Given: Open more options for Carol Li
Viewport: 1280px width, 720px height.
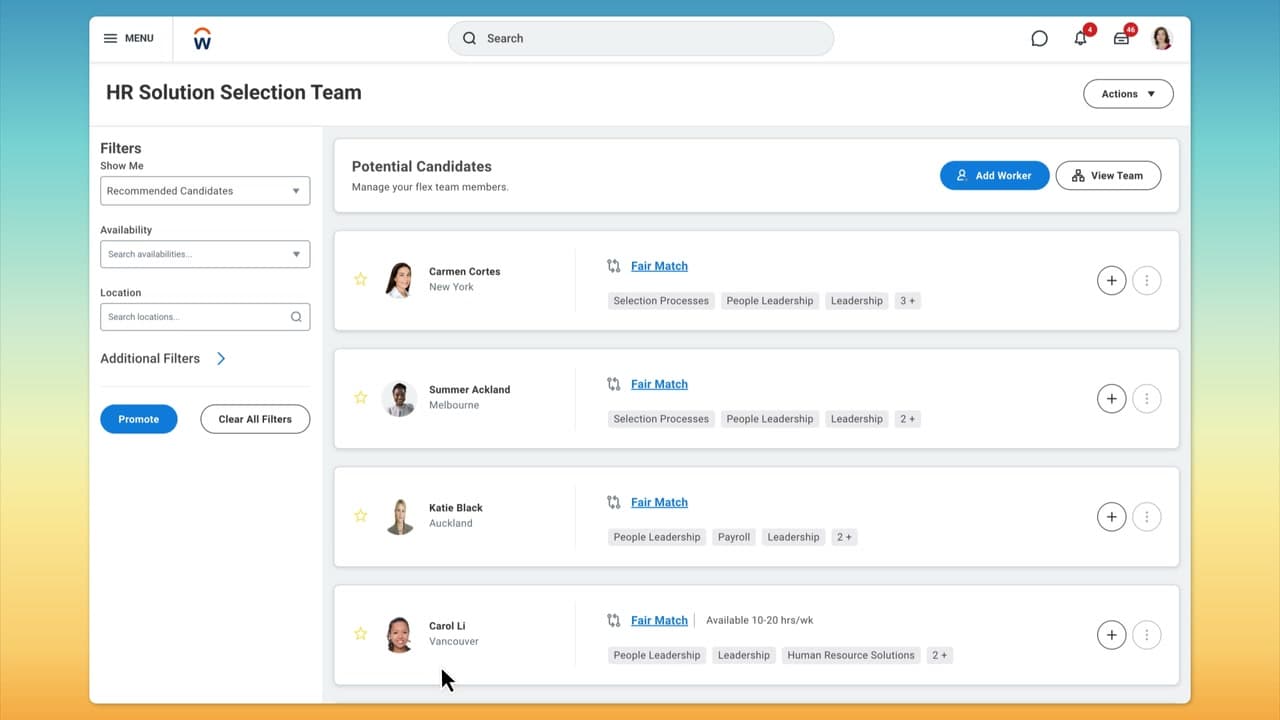Looking at the screenshot, I should click(x=1147, y=634).
